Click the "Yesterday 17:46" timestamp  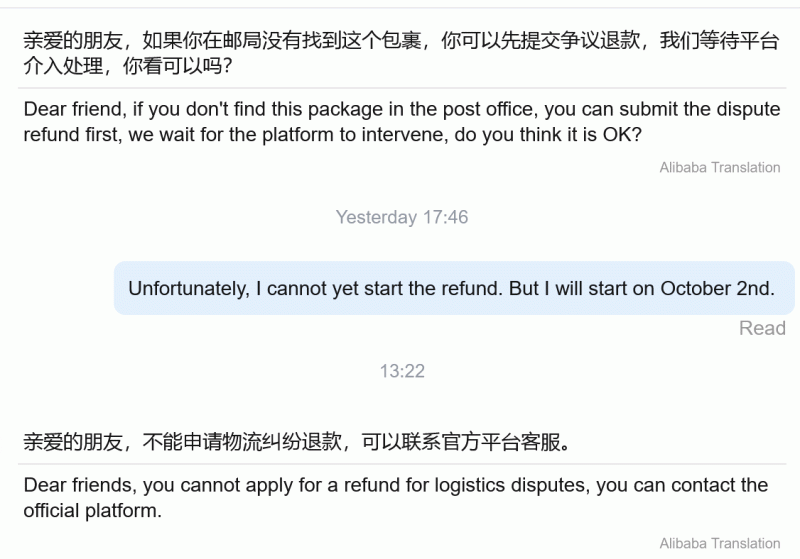(x=401, y=217)
